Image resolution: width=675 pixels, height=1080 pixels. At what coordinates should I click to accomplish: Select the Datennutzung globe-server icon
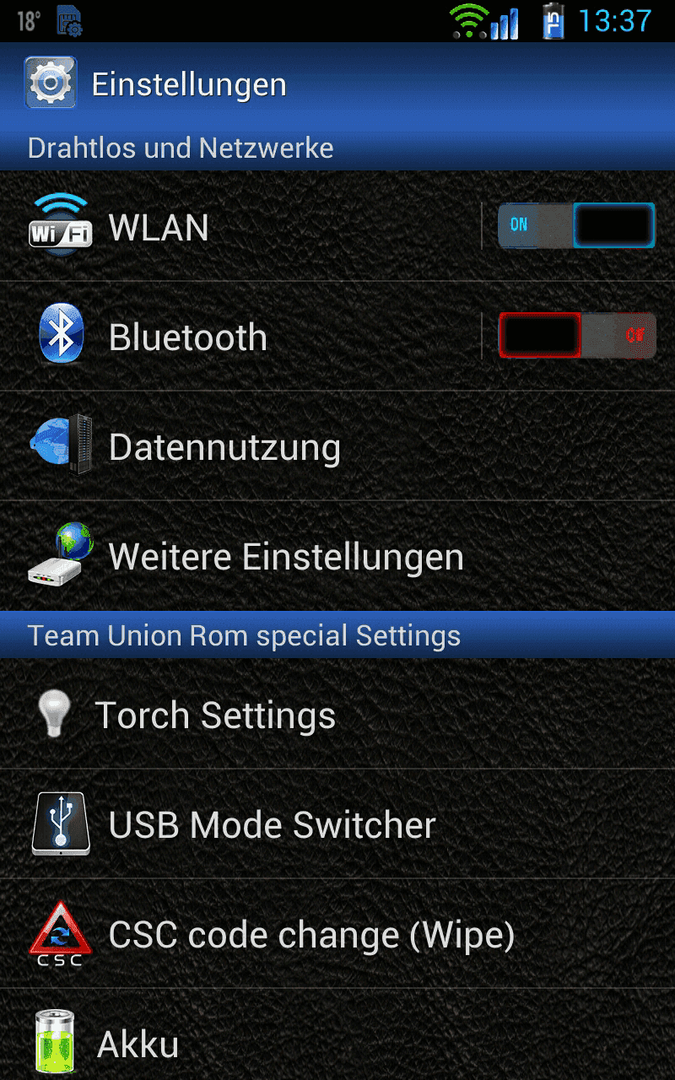61,444
